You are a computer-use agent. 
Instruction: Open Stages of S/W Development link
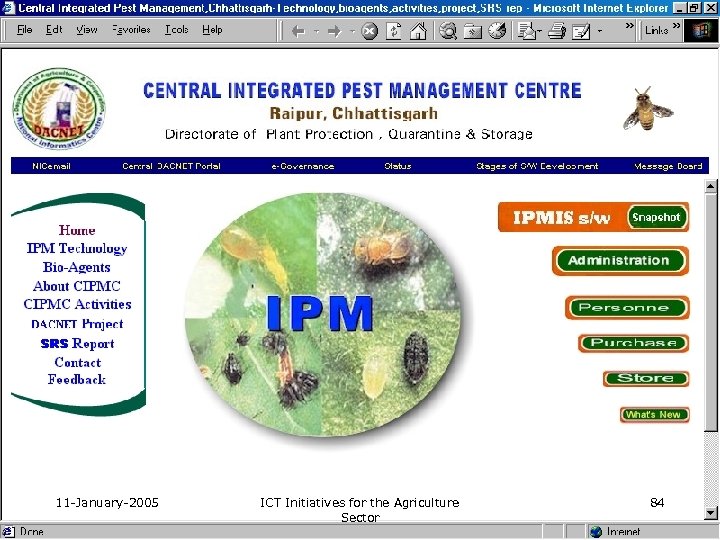click(537, 166)
